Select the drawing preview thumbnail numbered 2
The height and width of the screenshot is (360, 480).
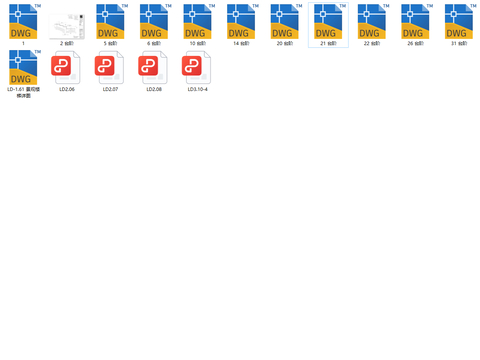pyautogui.click(x=67, y=26)
